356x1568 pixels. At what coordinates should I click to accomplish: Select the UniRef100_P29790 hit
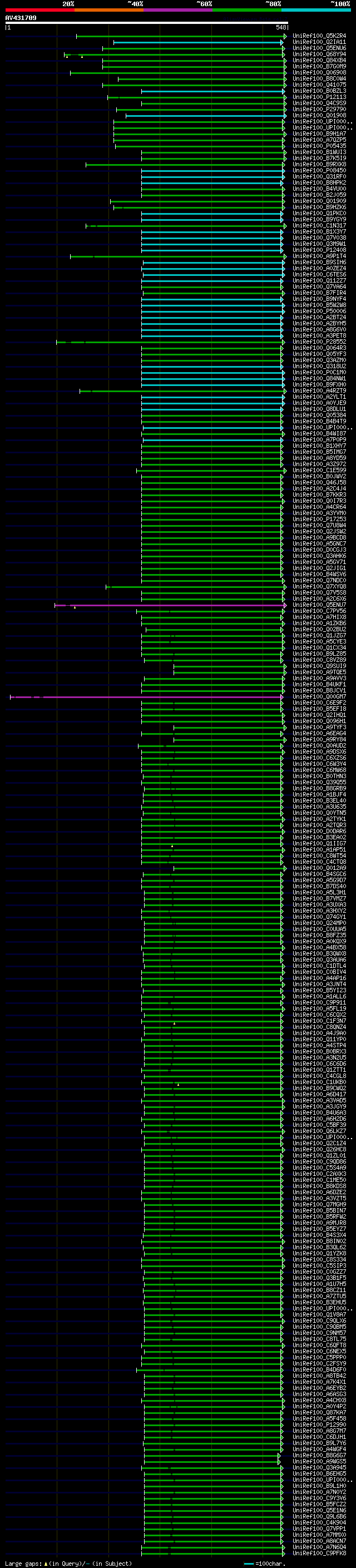click(319, 109)
